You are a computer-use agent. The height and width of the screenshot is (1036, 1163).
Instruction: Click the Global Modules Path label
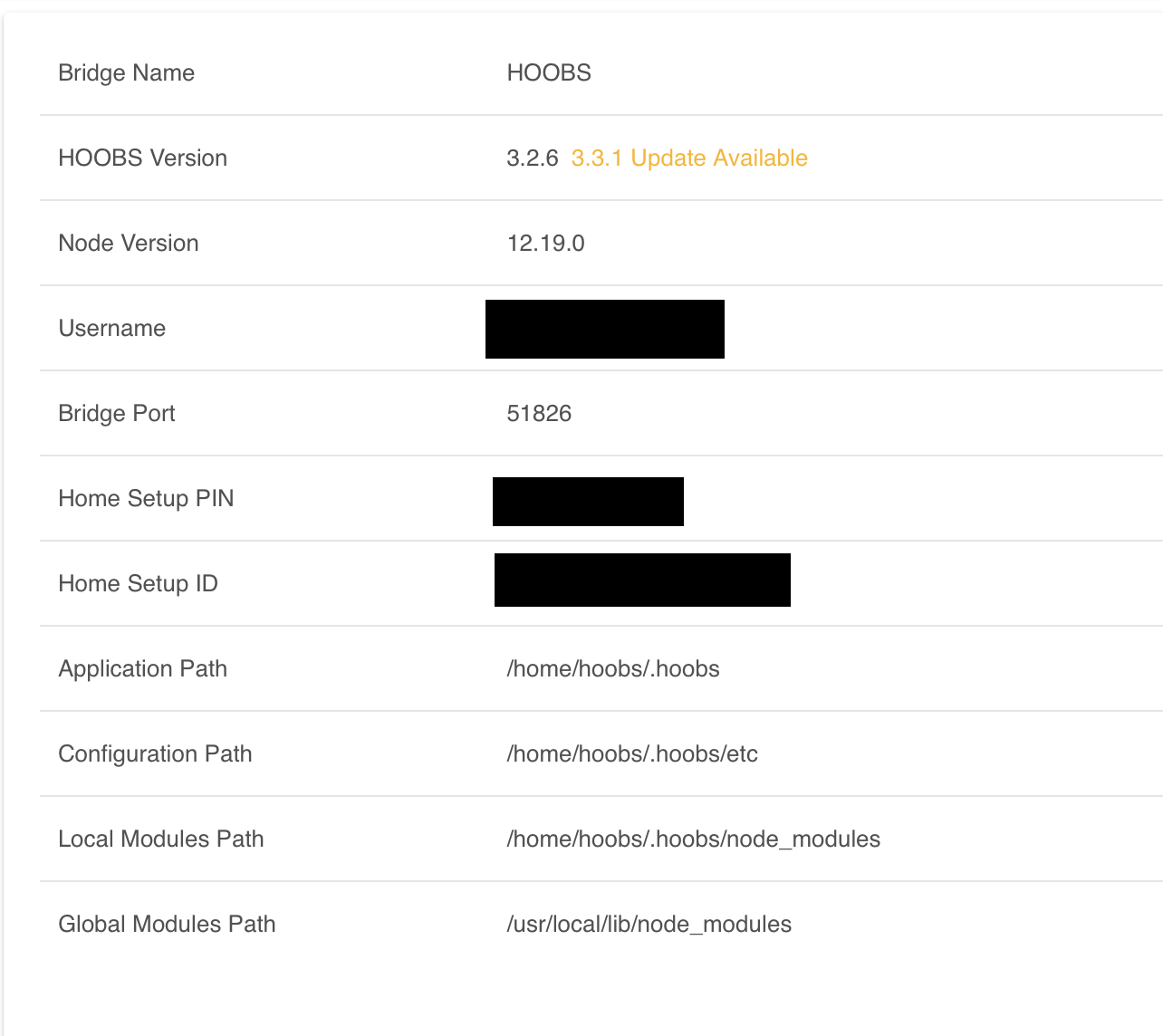[167, 924]
